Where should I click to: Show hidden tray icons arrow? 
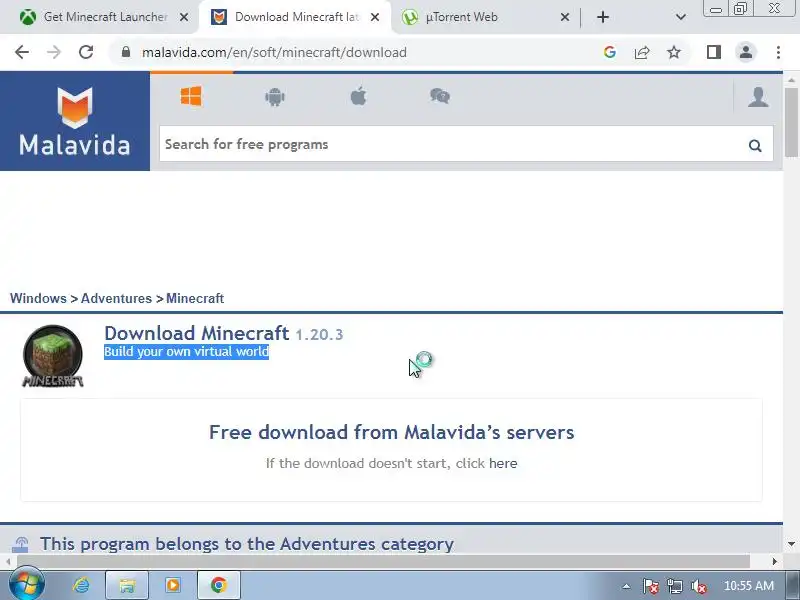tap(627, 586)
